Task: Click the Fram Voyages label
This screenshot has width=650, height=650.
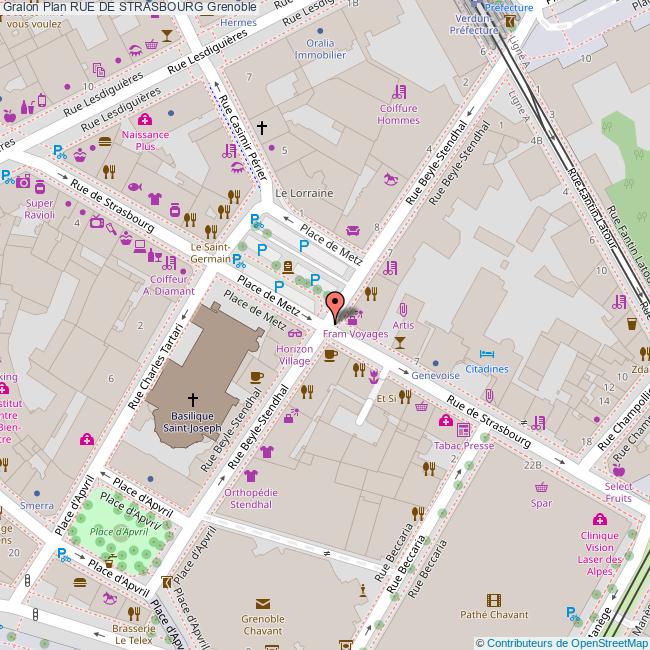Action: [x=354, y=333]
